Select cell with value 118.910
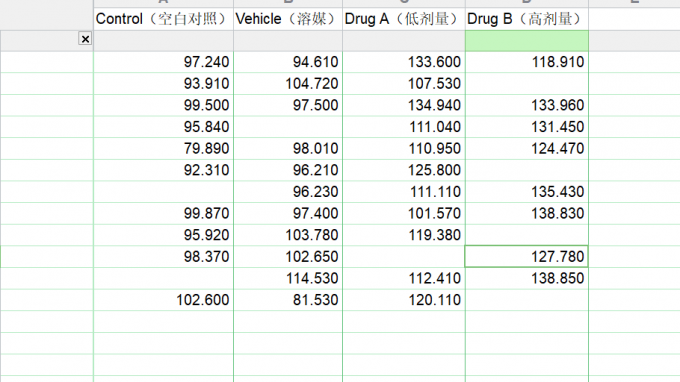The image size is (680, 382). coord(527,62)
